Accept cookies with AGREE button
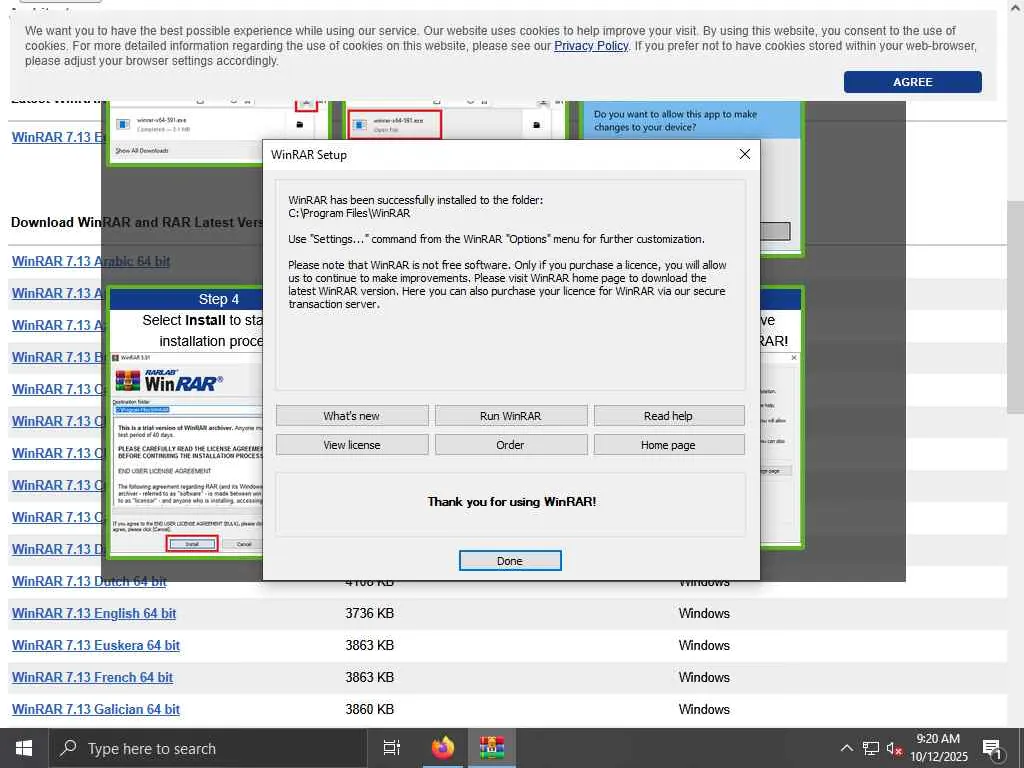Image resolution: width=1024 pixels, height=768 pixels. click(912, 82)
